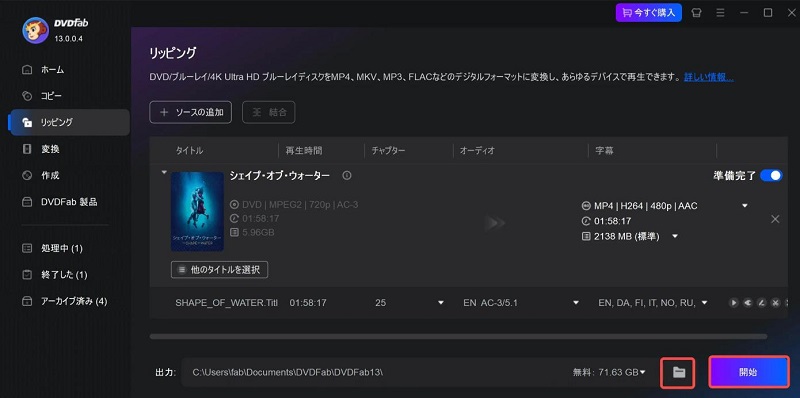This screenshot has height=398, width=800.
Task: Delete title row with small X icon
Action: pos(776,303)
